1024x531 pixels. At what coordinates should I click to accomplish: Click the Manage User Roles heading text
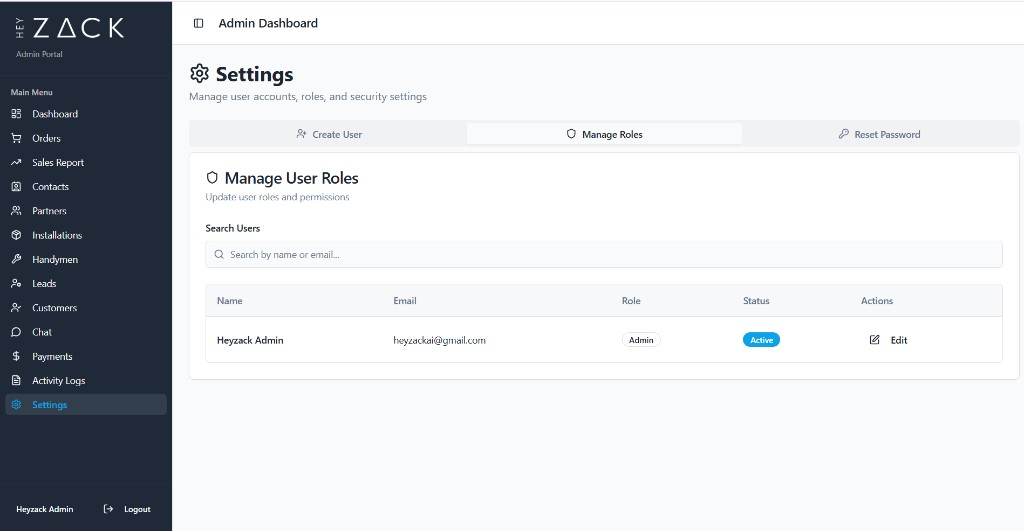click(x=291, y=178)
